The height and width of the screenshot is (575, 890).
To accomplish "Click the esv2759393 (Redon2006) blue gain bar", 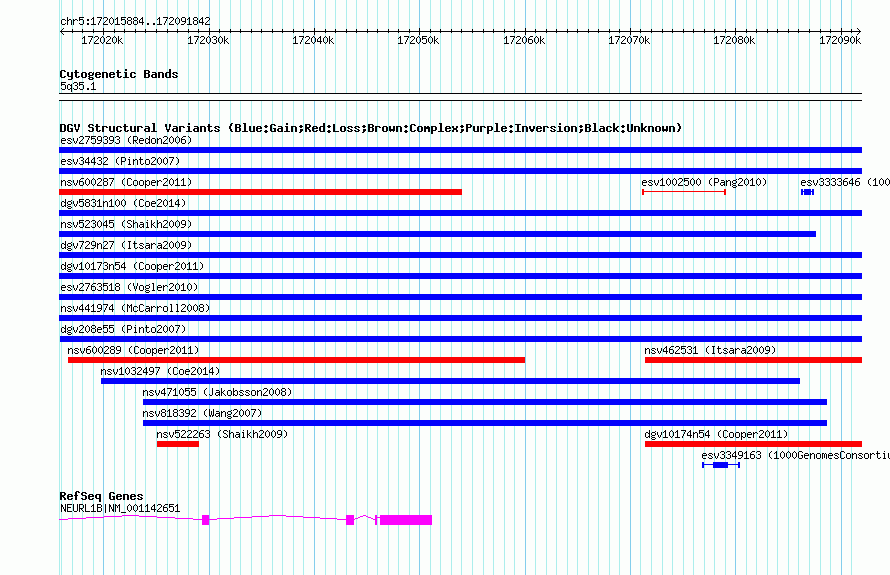I will click(460, 150).
